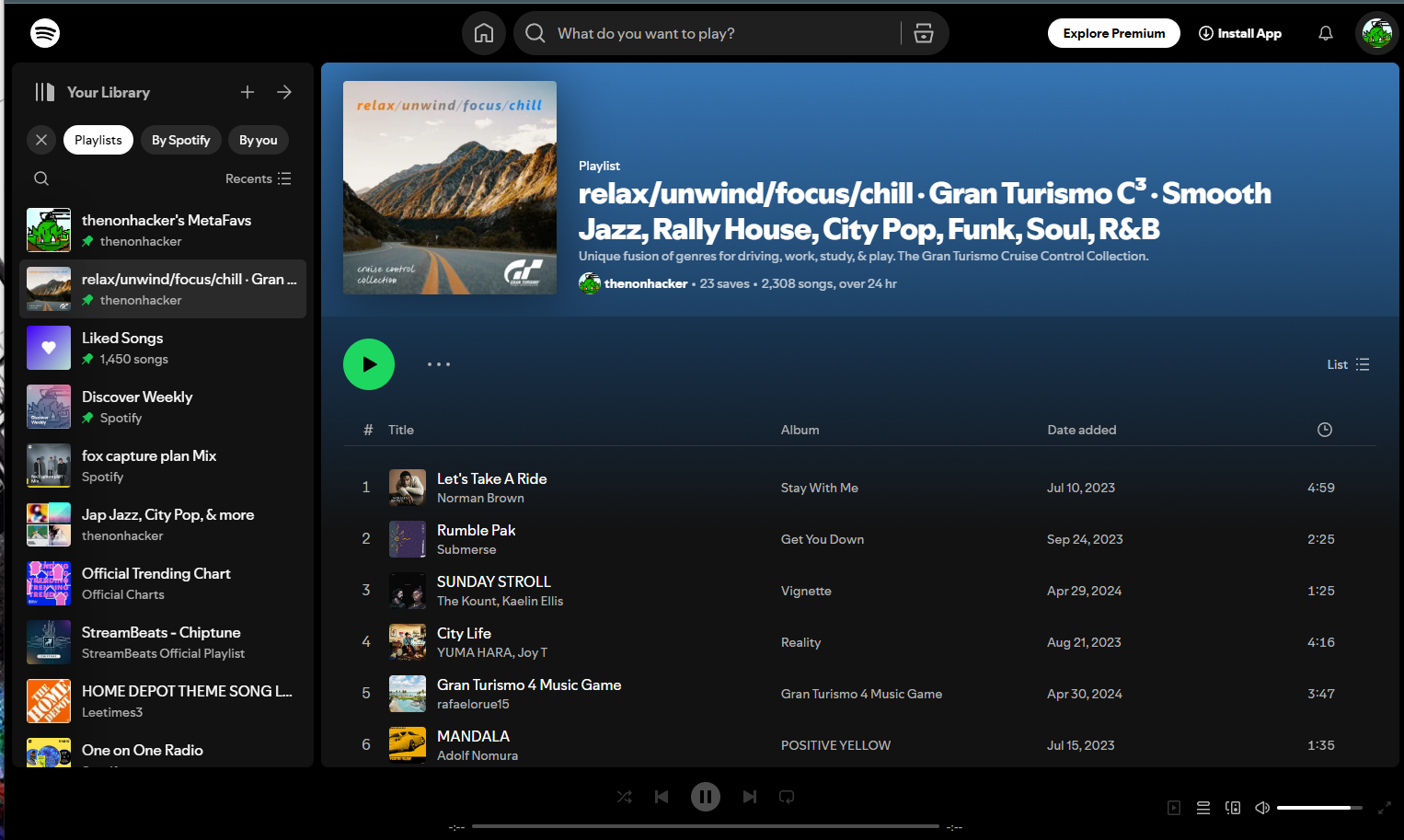Viewport: 1404px width, 840px height.
Task: Open album Stay With Me
Action: pos(820,488)
